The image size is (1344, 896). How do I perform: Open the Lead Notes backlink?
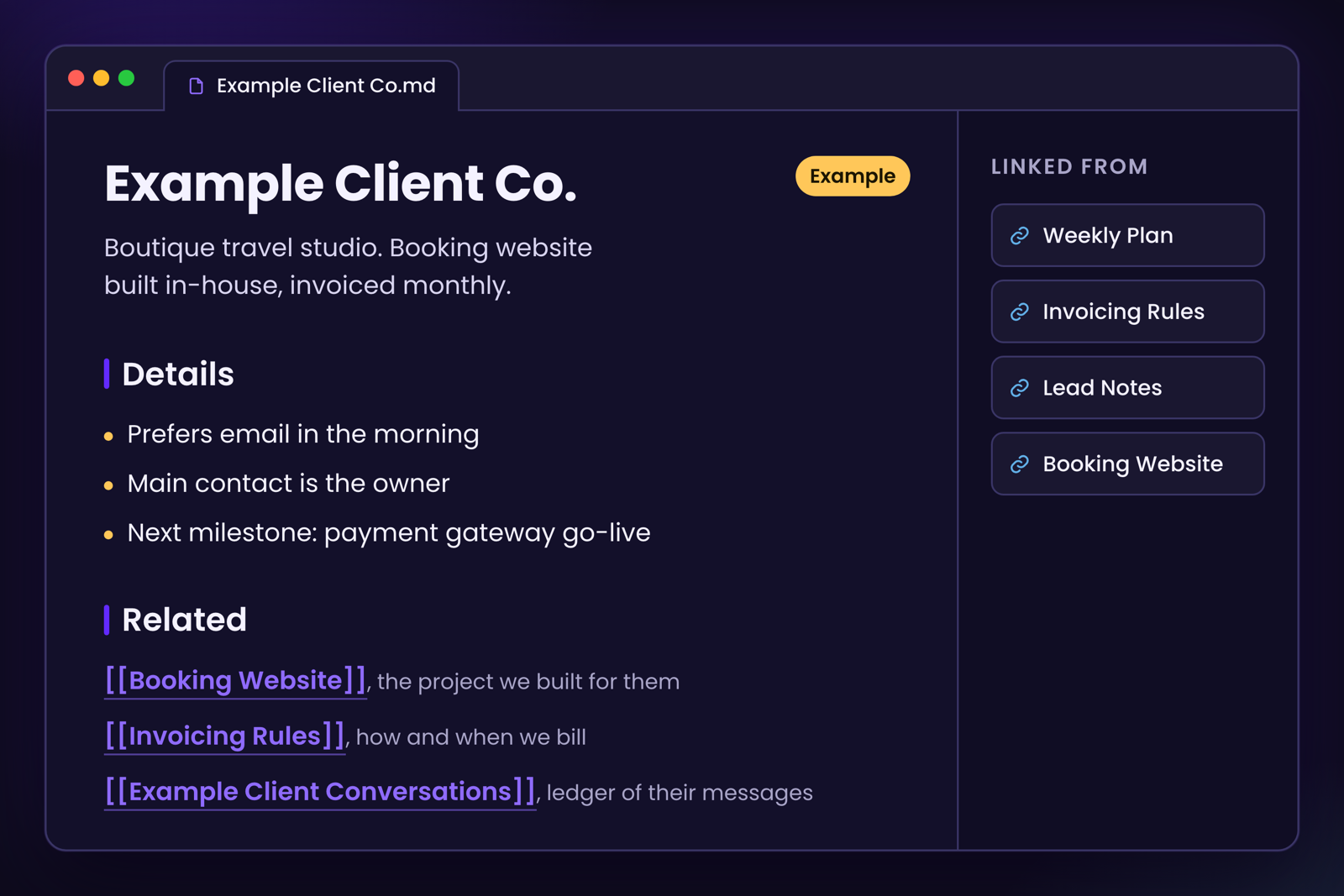[x=1127, y=388]
